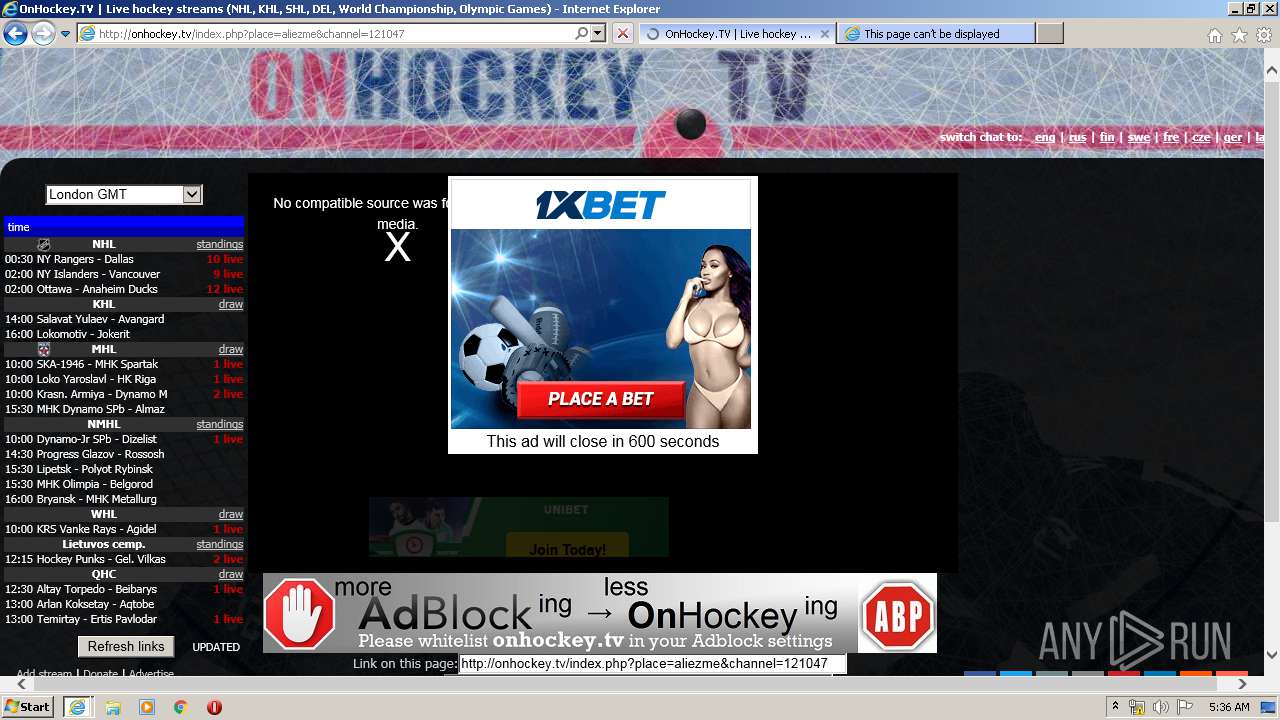The width and height of the screenshot is (1280, 720).
Task: Open the volume speaker tray icon
Action: click(1160, 707)
